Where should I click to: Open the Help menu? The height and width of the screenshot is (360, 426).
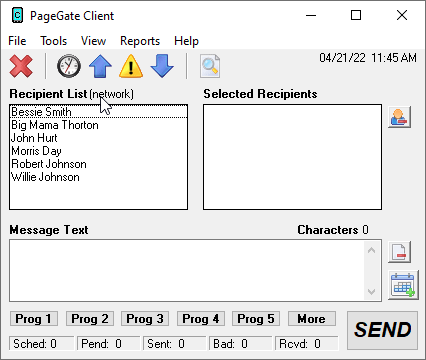pos(186,41)
